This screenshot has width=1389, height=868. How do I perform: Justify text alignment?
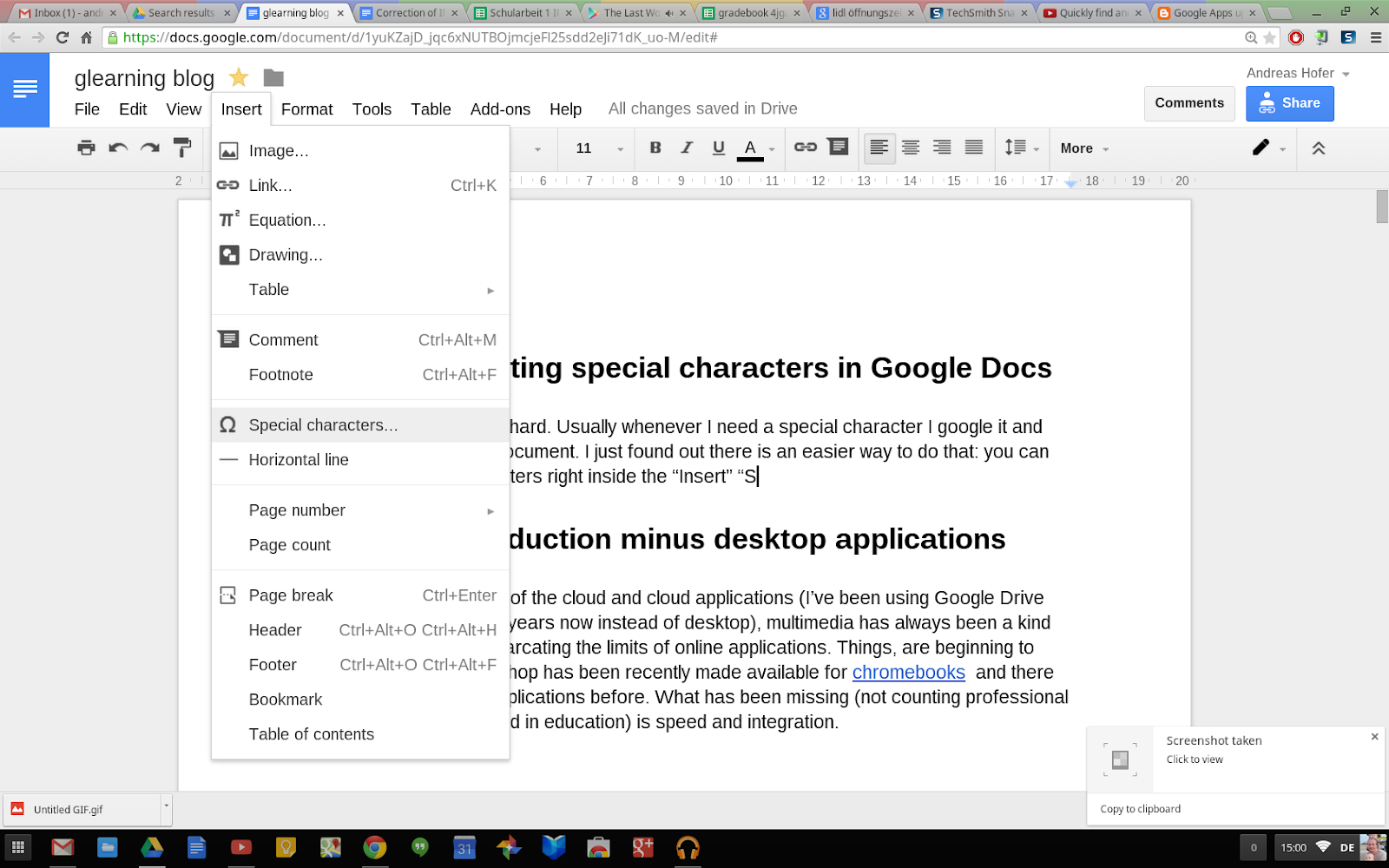pos(974,148)
